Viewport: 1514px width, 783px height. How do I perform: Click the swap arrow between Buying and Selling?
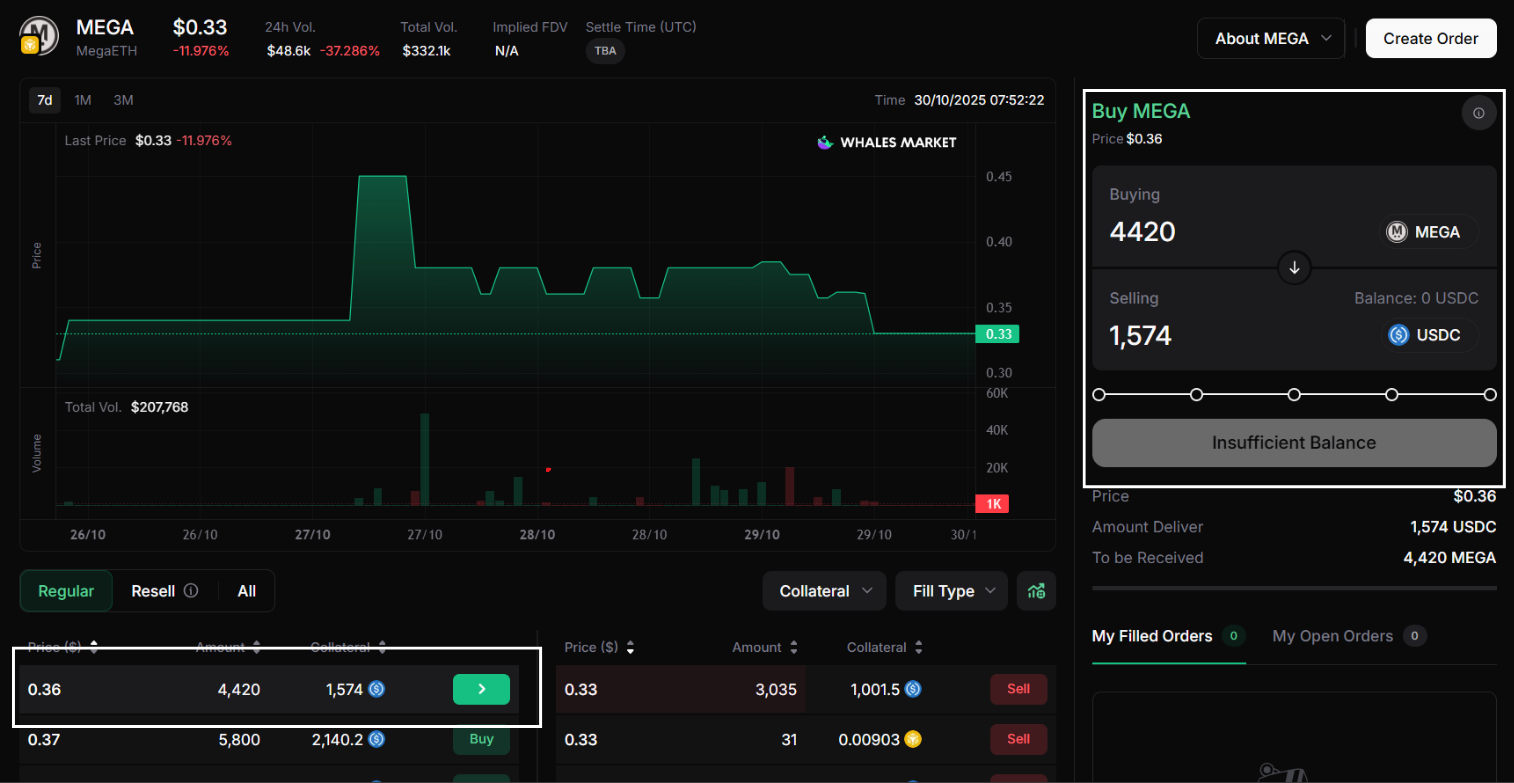(1294, 268)
